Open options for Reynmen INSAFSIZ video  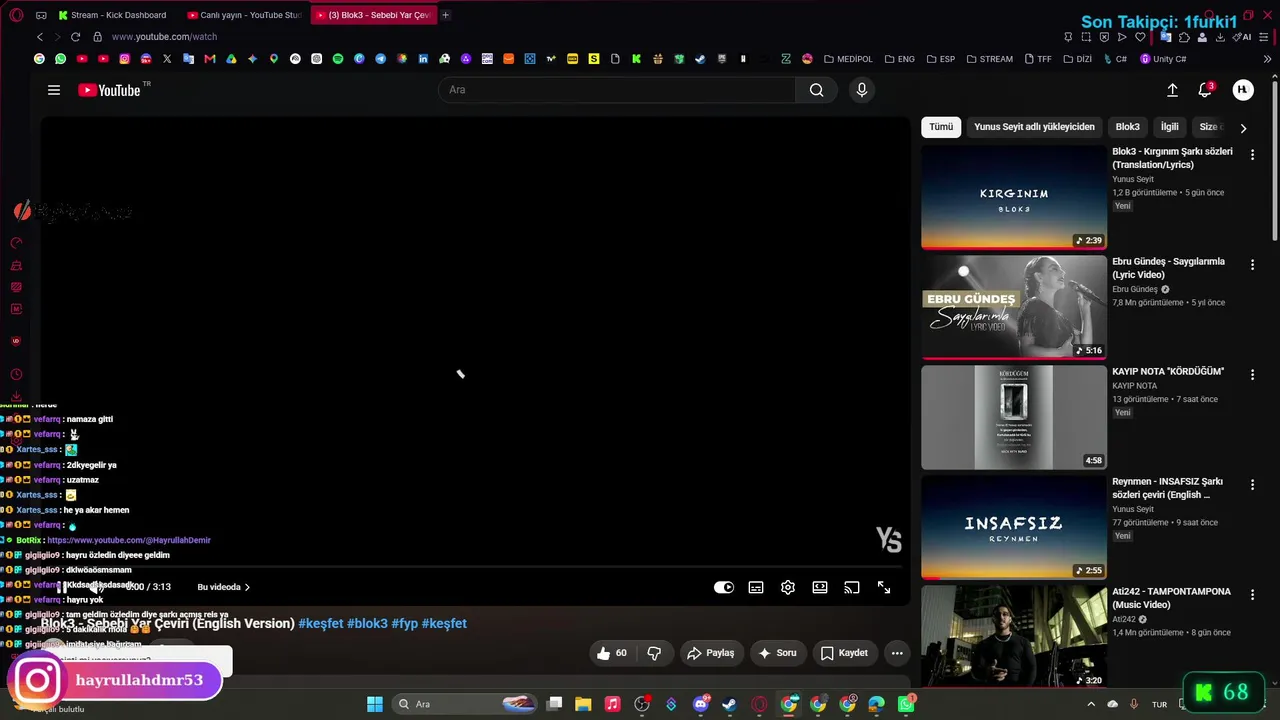click(x=1252, y=484)
